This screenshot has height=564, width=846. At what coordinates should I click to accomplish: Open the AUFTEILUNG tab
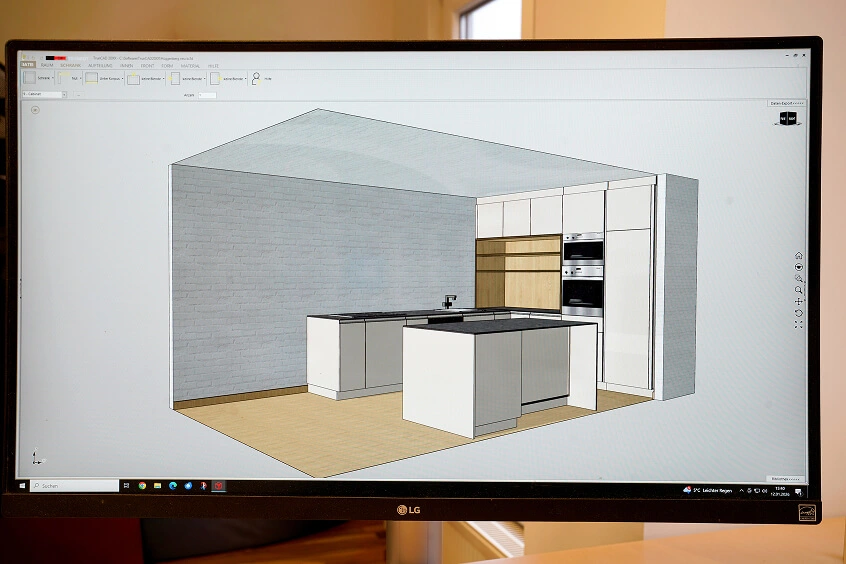100,65
